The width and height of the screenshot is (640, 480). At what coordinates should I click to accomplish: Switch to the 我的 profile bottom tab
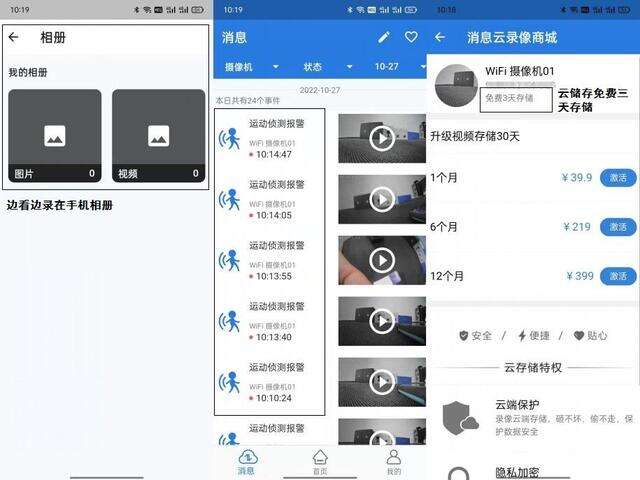tap(393, 462)
